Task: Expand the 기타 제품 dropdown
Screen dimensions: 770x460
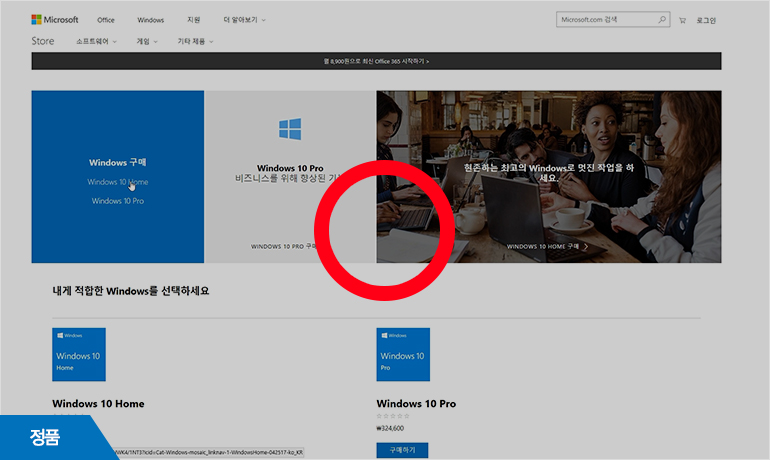Action: (195, 41)
